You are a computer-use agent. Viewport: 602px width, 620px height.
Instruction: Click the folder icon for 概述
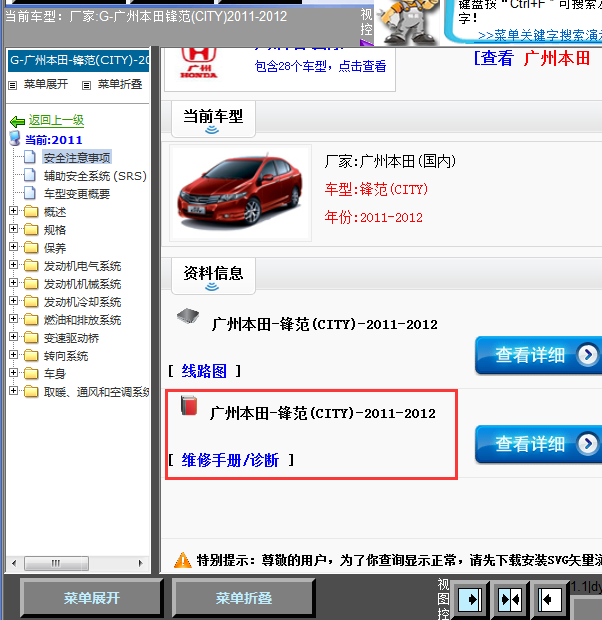(31, 212)
